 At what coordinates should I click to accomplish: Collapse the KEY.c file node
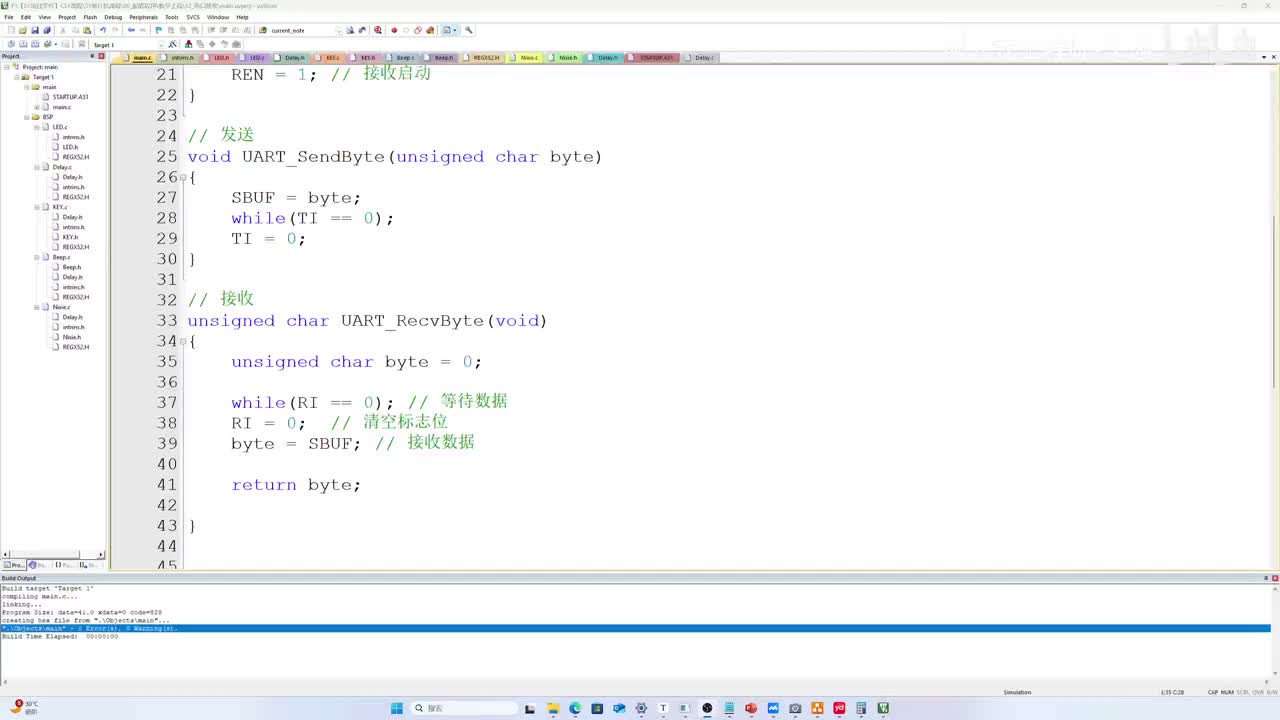pos(37,207)
